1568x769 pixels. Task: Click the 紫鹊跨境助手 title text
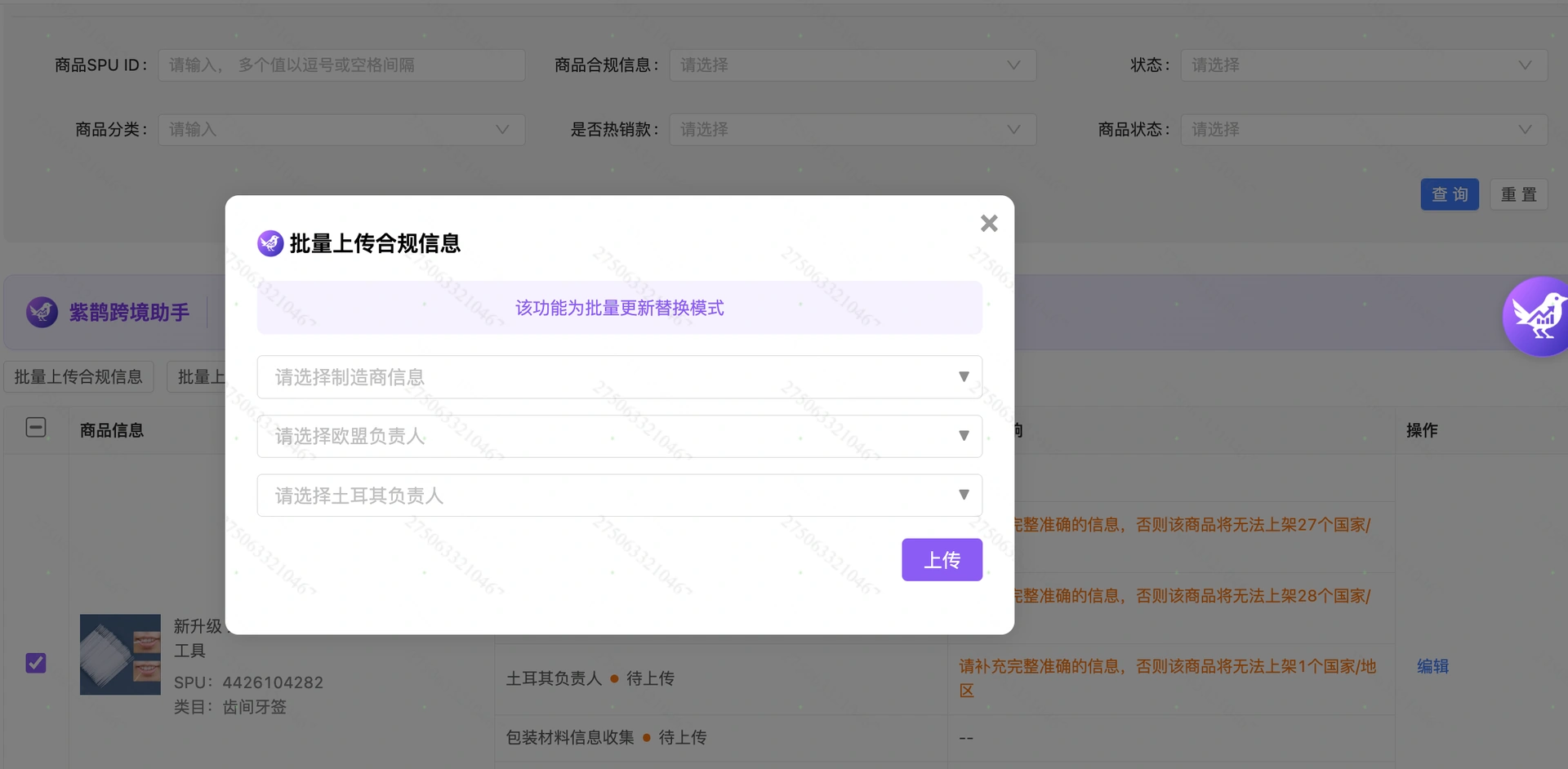(x=129, y=312)
